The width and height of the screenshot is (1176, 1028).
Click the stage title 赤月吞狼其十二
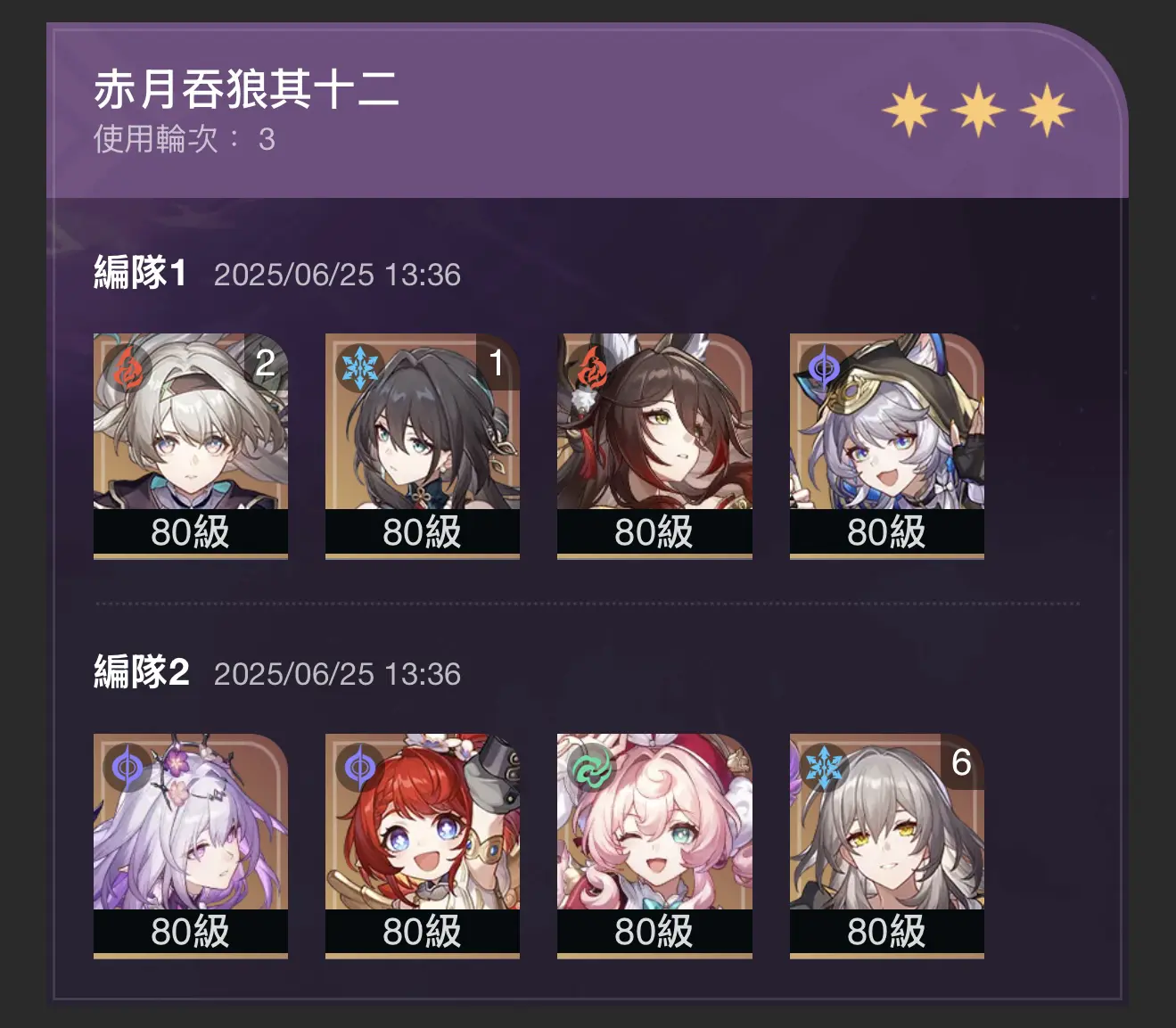(246, 89)
